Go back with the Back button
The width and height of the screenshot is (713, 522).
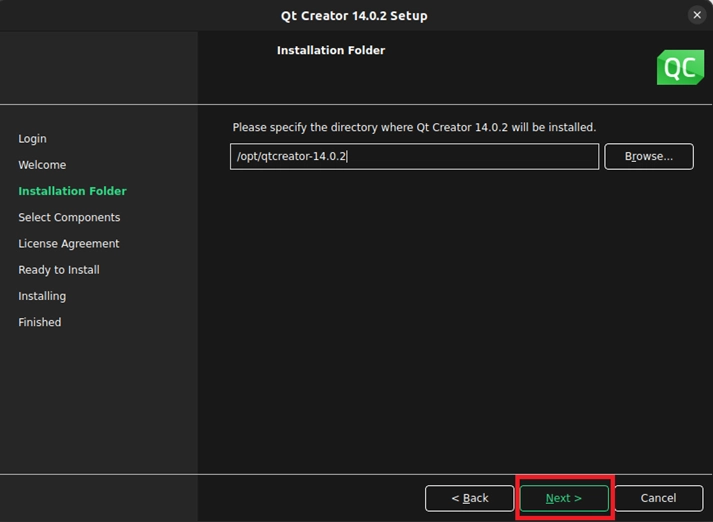point(469,498)
